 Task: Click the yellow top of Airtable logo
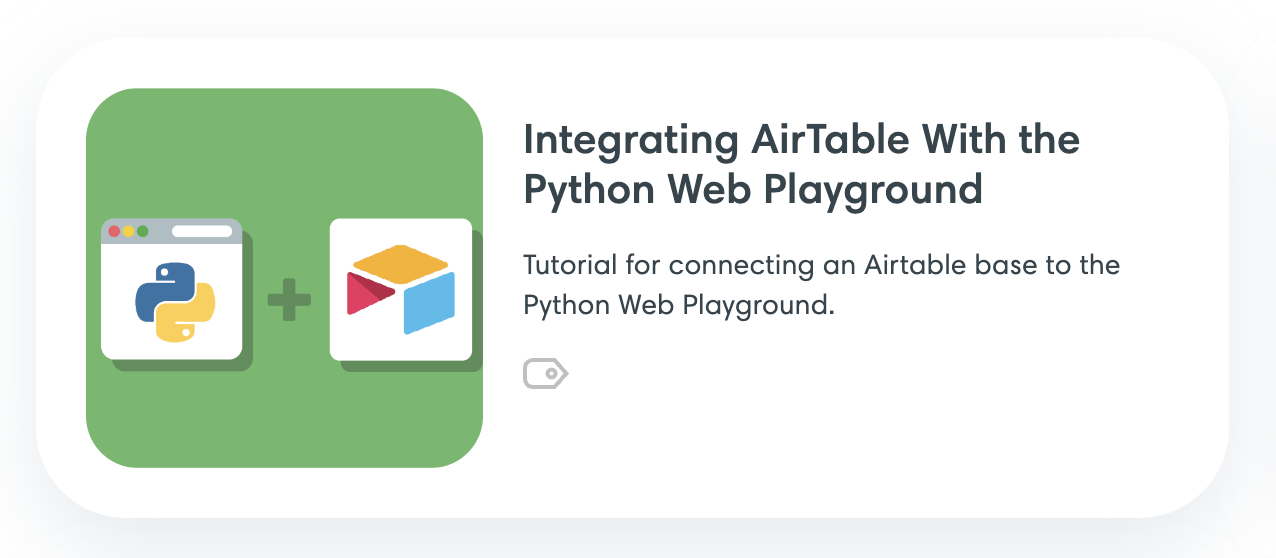pos(400,263)
